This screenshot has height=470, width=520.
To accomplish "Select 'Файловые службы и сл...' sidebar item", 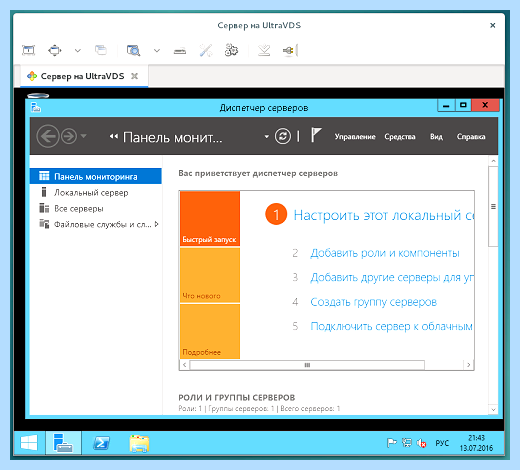I will (96, 225).
